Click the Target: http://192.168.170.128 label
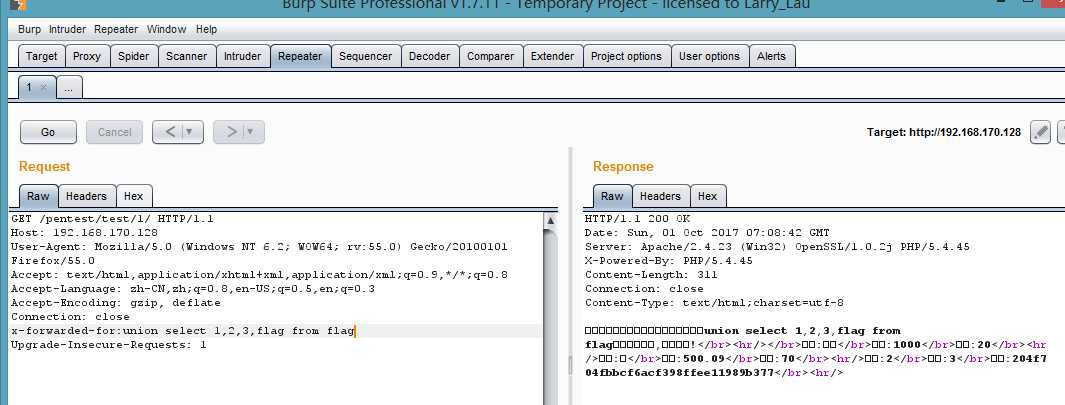 [x=943, y=133]
